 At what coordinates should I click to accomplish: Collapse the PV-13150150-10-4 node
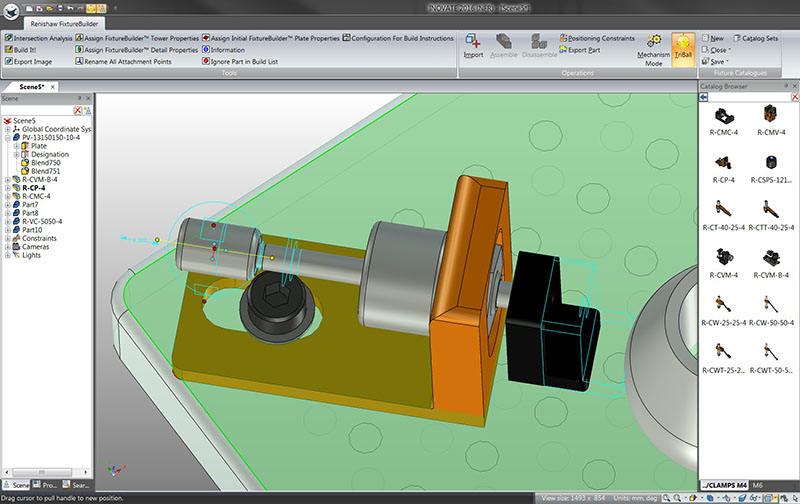[x=8, y=137]
